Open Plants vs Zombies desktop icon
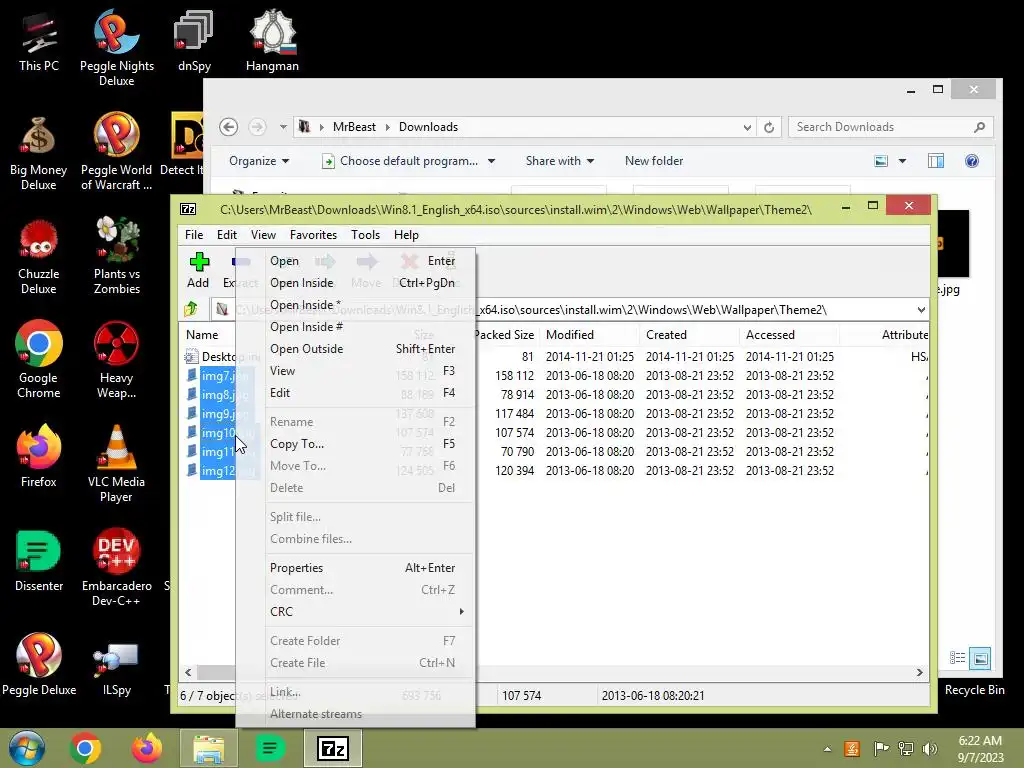This screenshot has width=1024, height=768. [117, 256]
